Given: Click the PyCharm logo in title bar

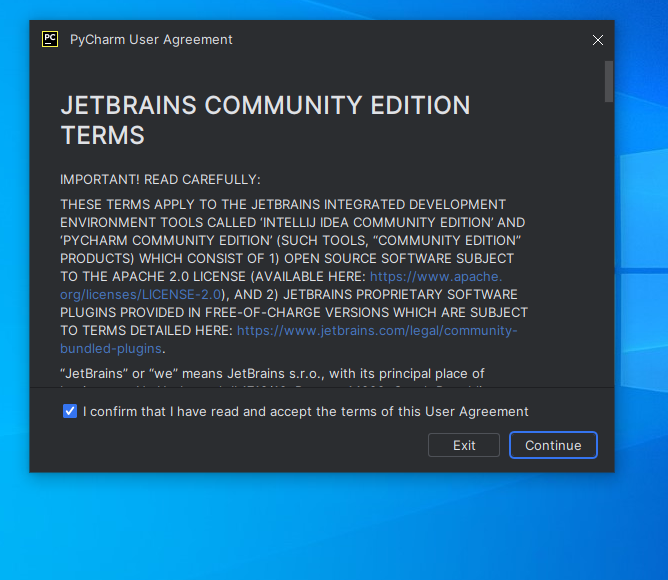Looking at the screenshot, I should coord(50,40).
